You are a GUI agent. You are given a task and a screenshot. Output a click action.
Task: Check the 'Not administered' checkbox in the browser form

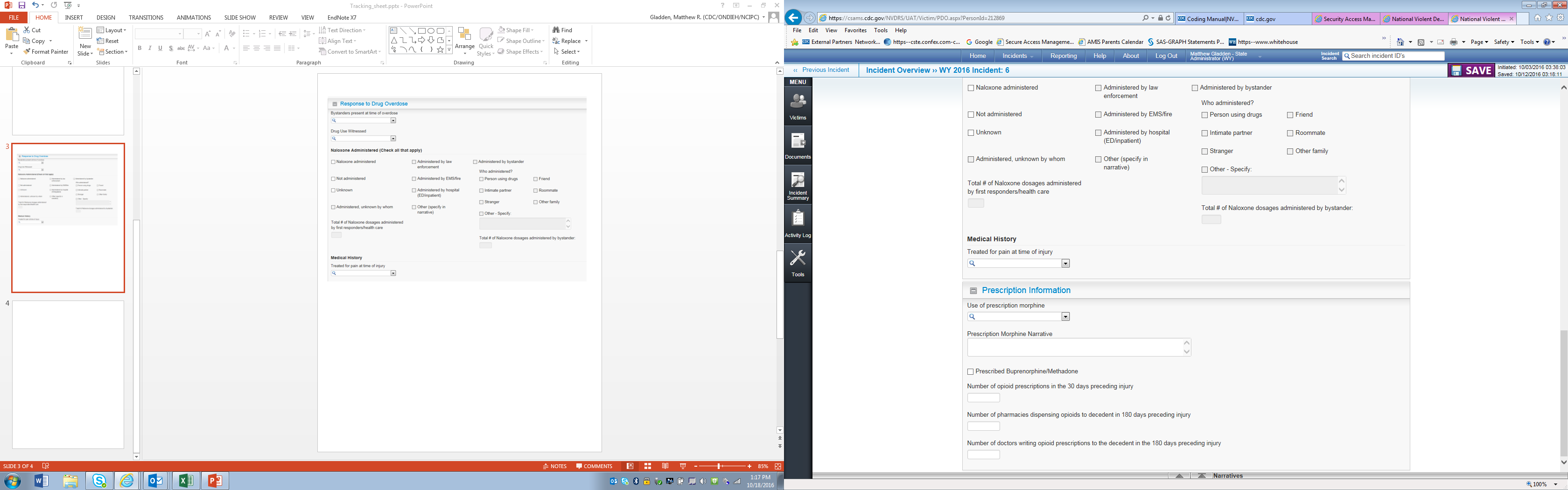(971, 114)
